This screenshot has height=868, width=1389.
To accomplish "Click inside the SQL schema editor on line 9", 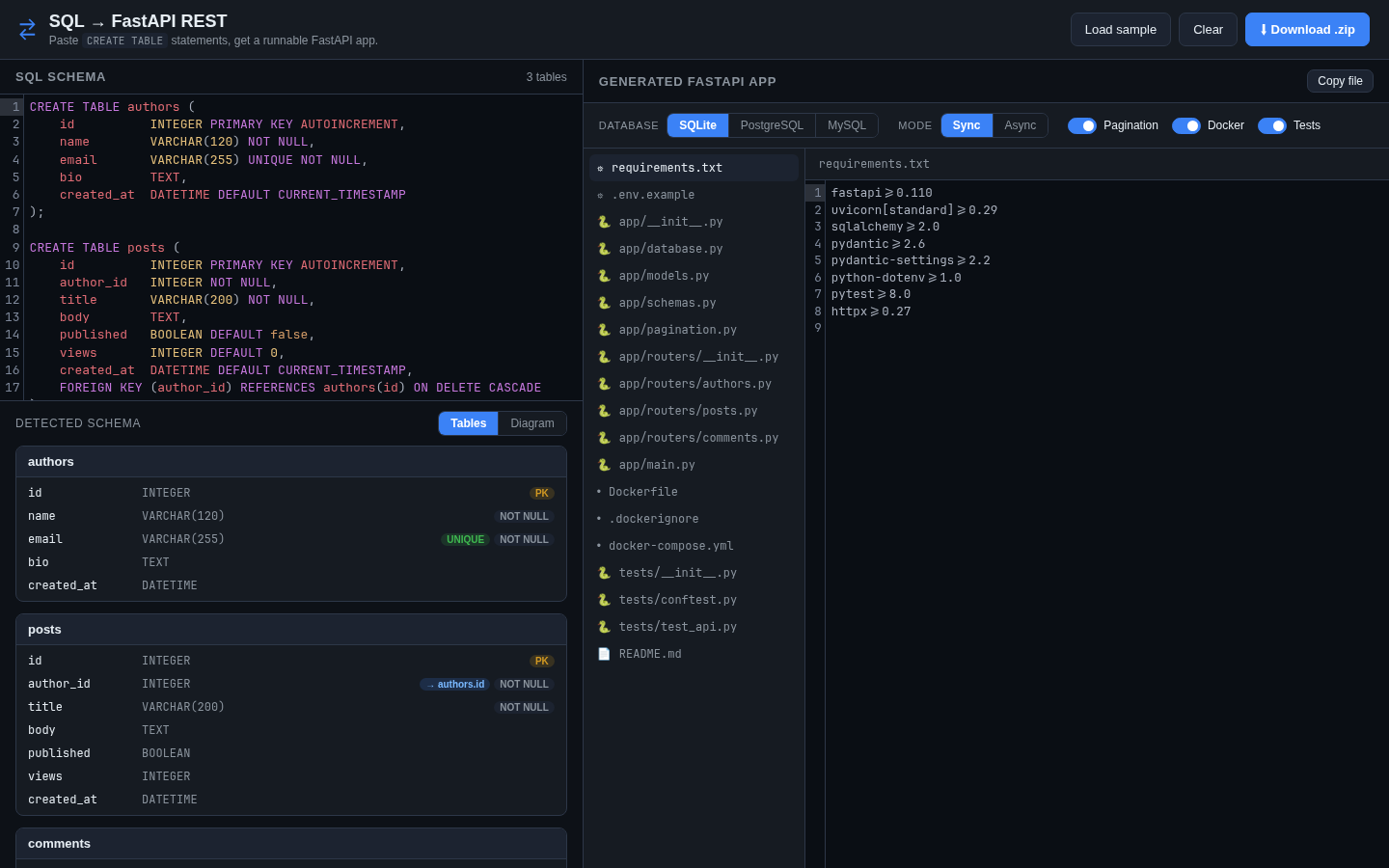I will tap(303, 248).
